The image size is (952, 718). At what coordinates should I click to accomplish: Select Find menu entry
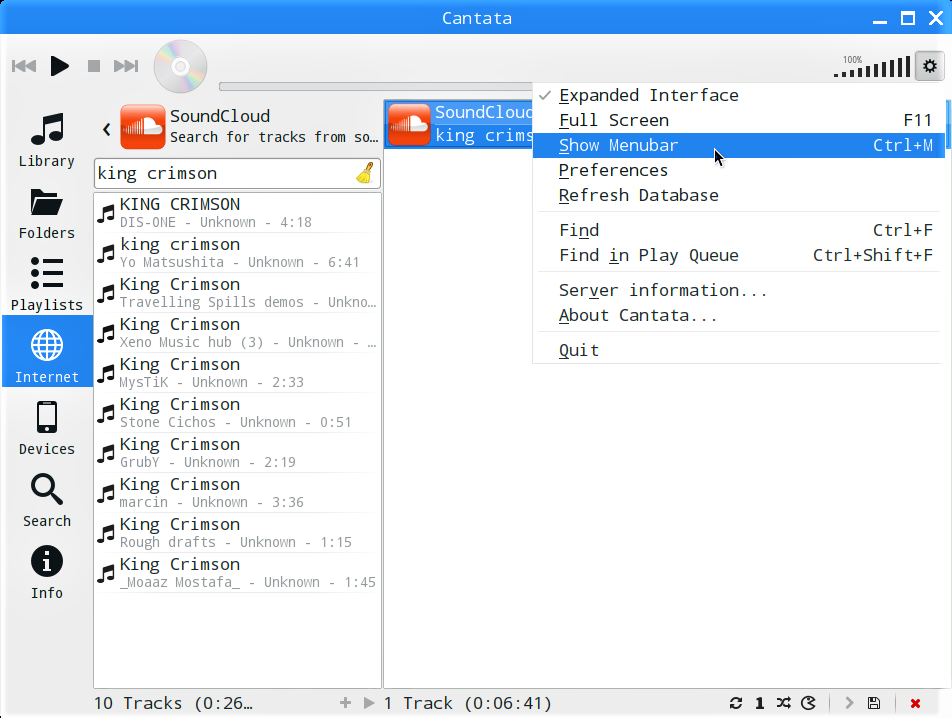738,230
